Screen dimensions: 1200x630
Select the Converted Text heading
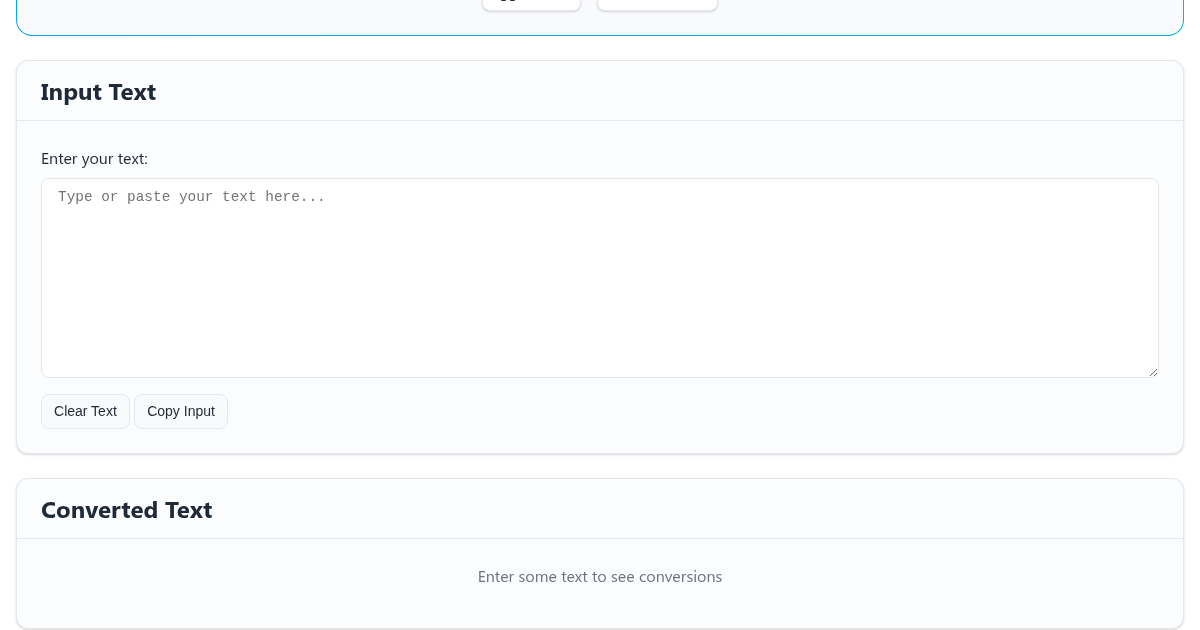pyautogui.click(x=126, y=510)
